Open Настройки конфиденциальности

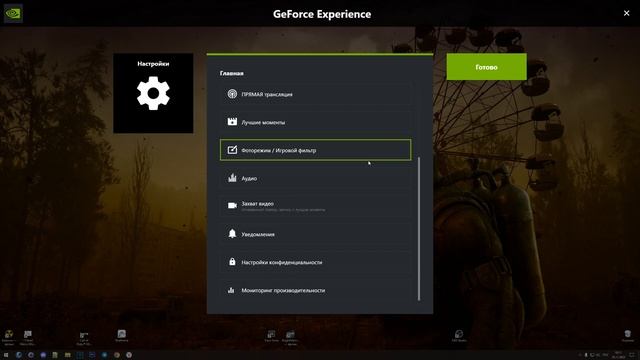(x=316, y=262)
